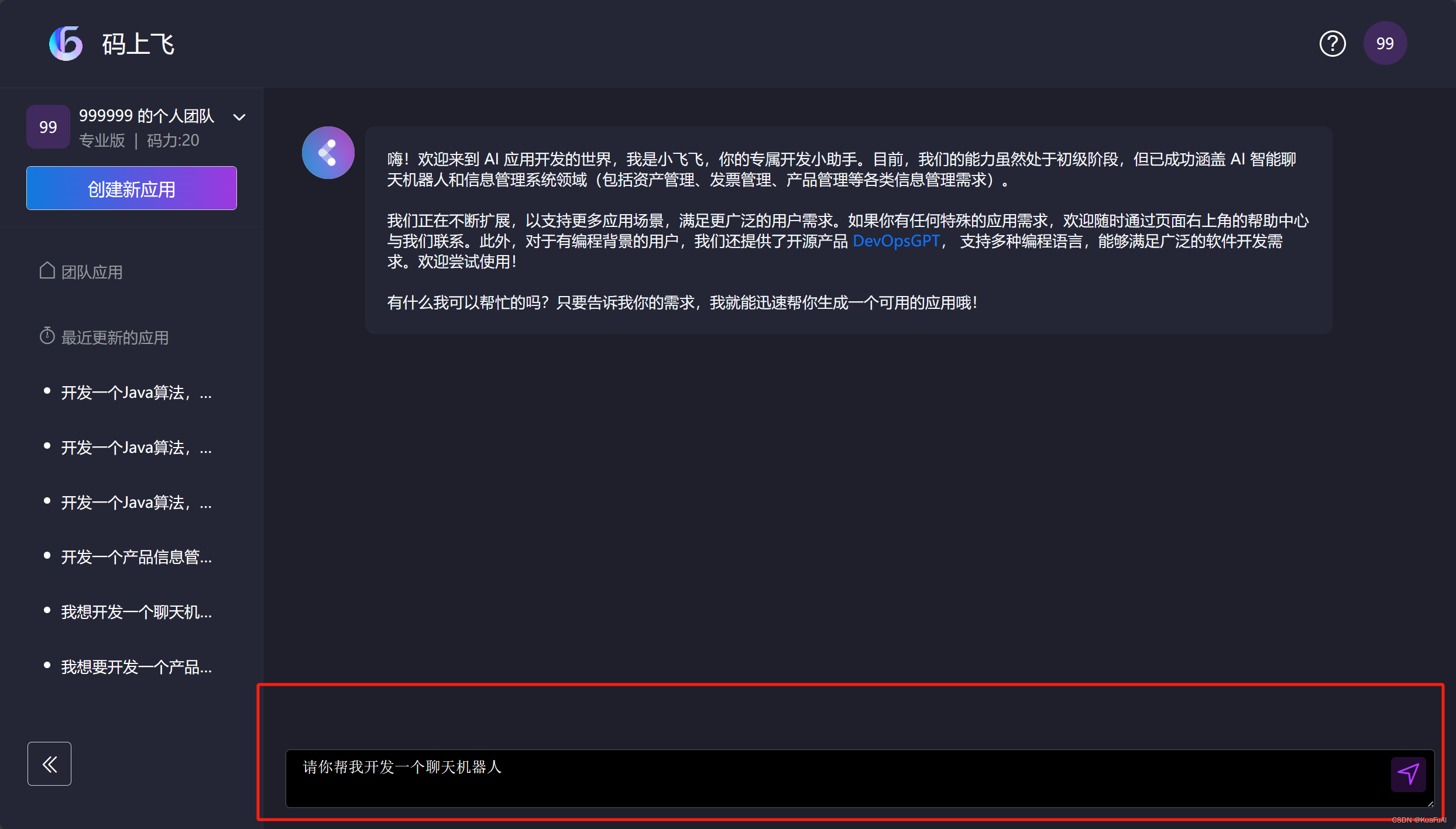1456x829 pixels.
Task: Focus the chat message input box
Action: pos(819,778)
